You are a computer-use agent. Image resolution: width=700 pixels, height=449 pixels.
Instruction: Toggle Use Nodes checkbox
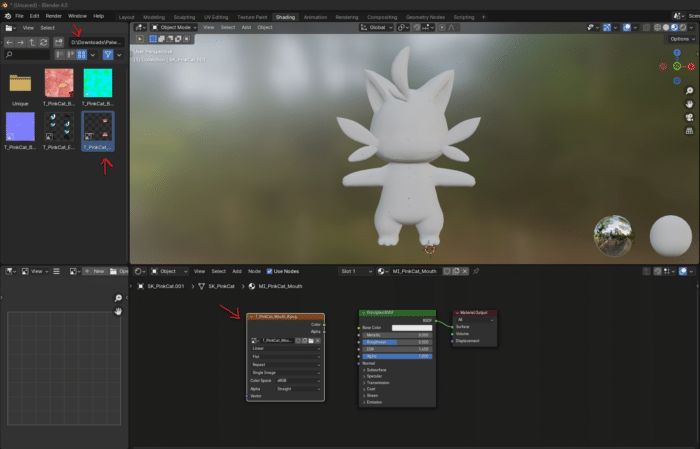pos(269,271)
